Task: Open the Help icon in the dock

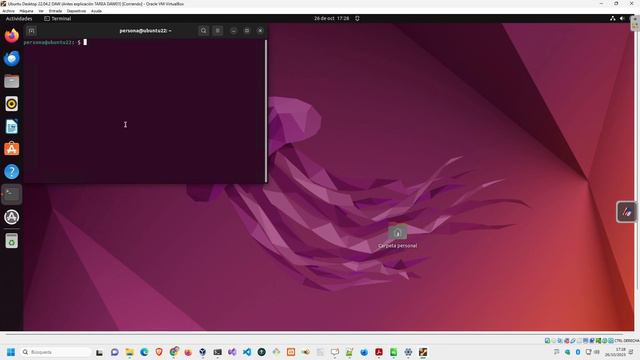Action: tap(12, 171)
